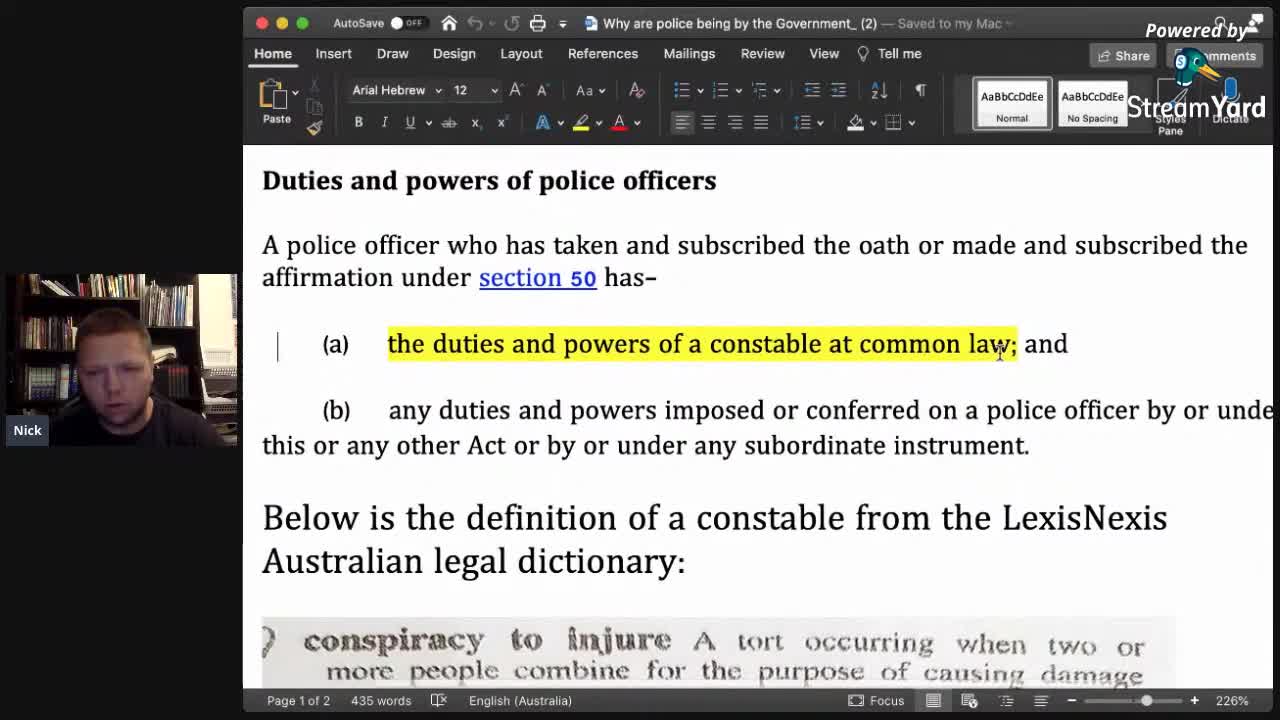Switch to Web Layout view

(x=969, y=700)
